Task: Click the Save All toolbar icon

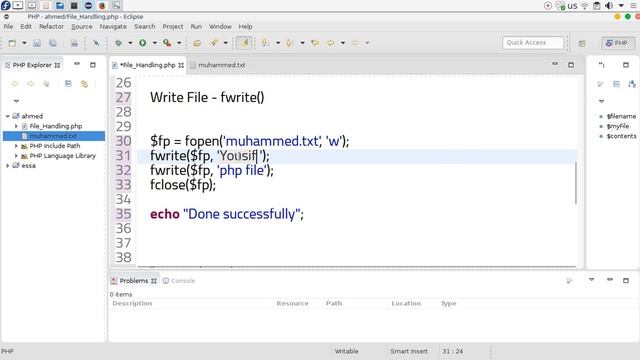Action: tap(53, 43)
